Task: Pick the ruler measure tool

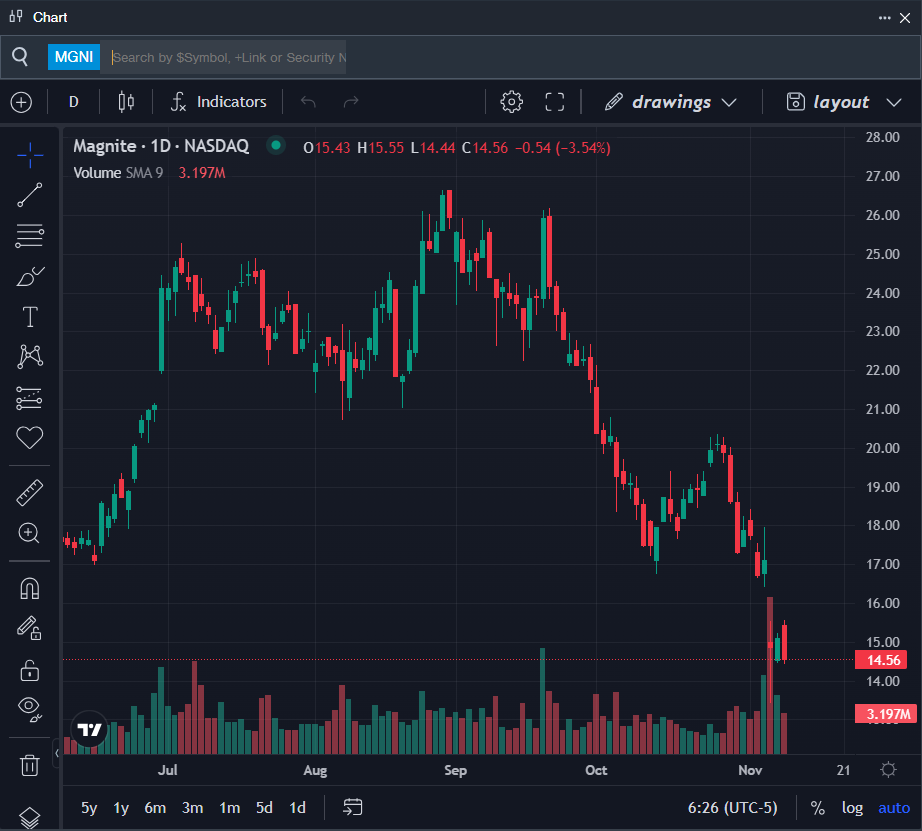Action: point(30,492)
